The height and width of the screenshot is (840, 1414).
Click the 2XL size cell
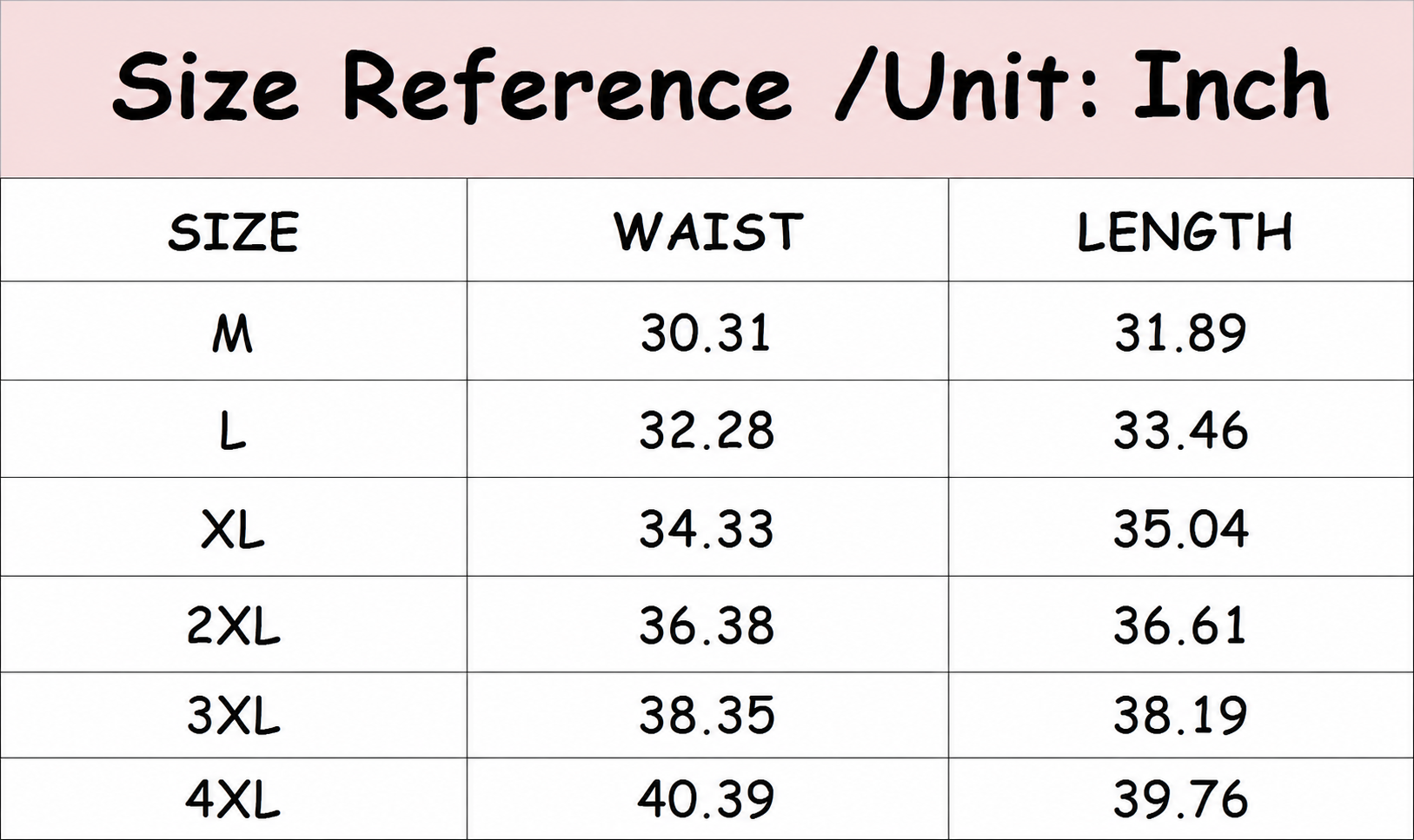pos(233,625)
